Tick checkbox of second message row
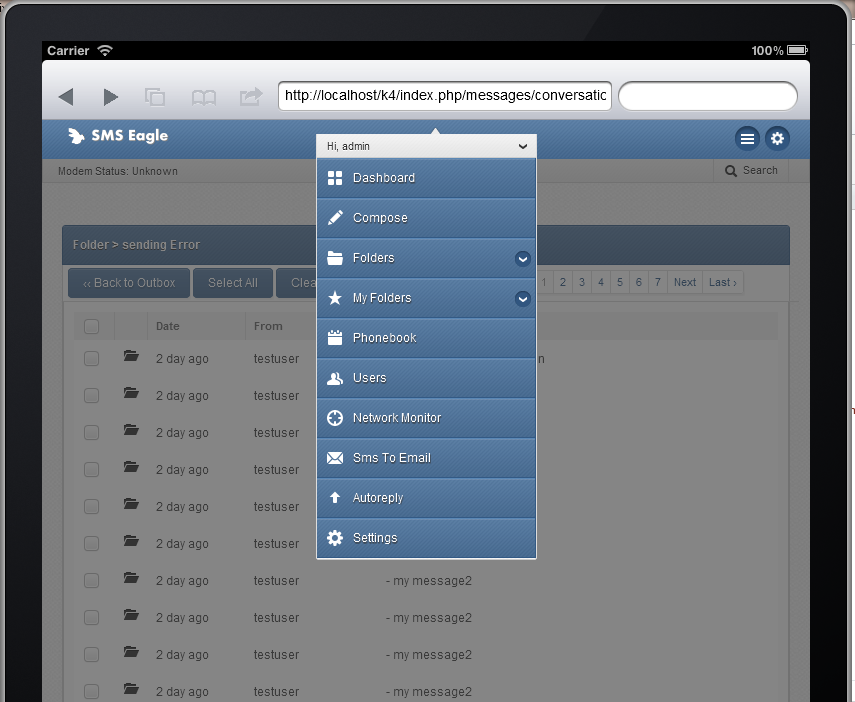Viewport: 855px width, 702px height. (x=92, y=395)
